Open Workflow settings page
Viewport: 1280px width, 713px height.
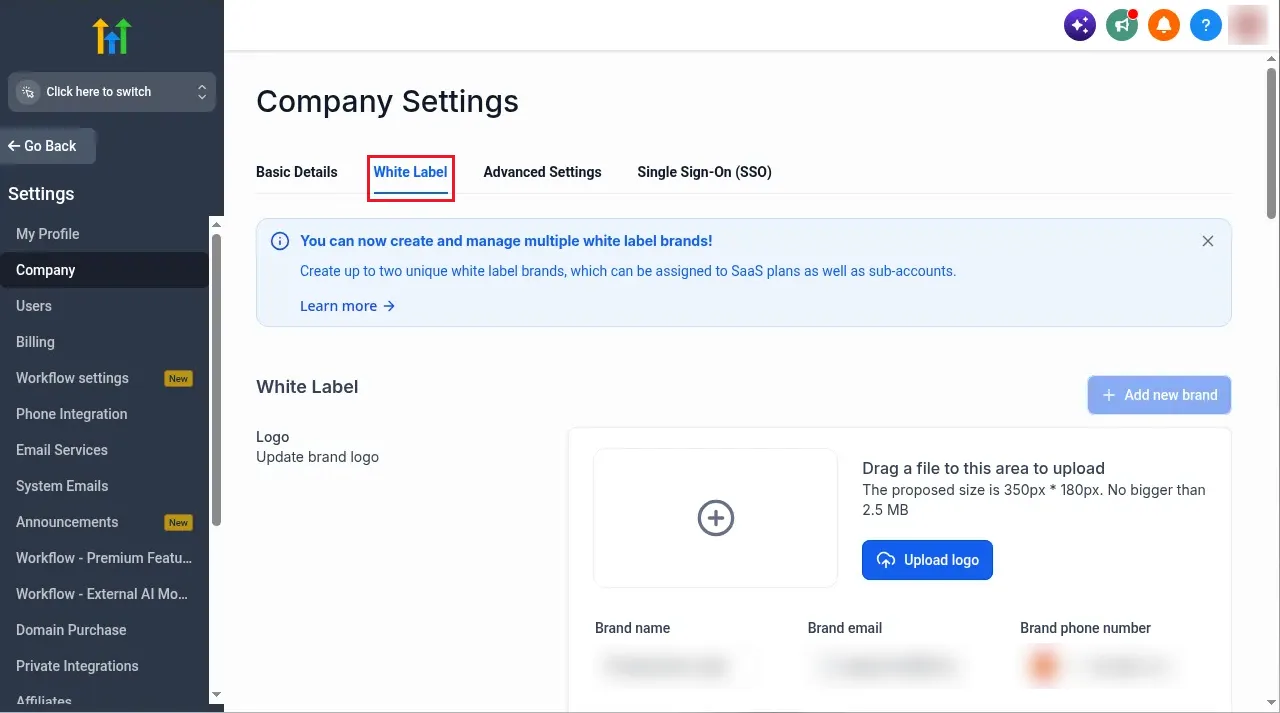click(104, 378)
